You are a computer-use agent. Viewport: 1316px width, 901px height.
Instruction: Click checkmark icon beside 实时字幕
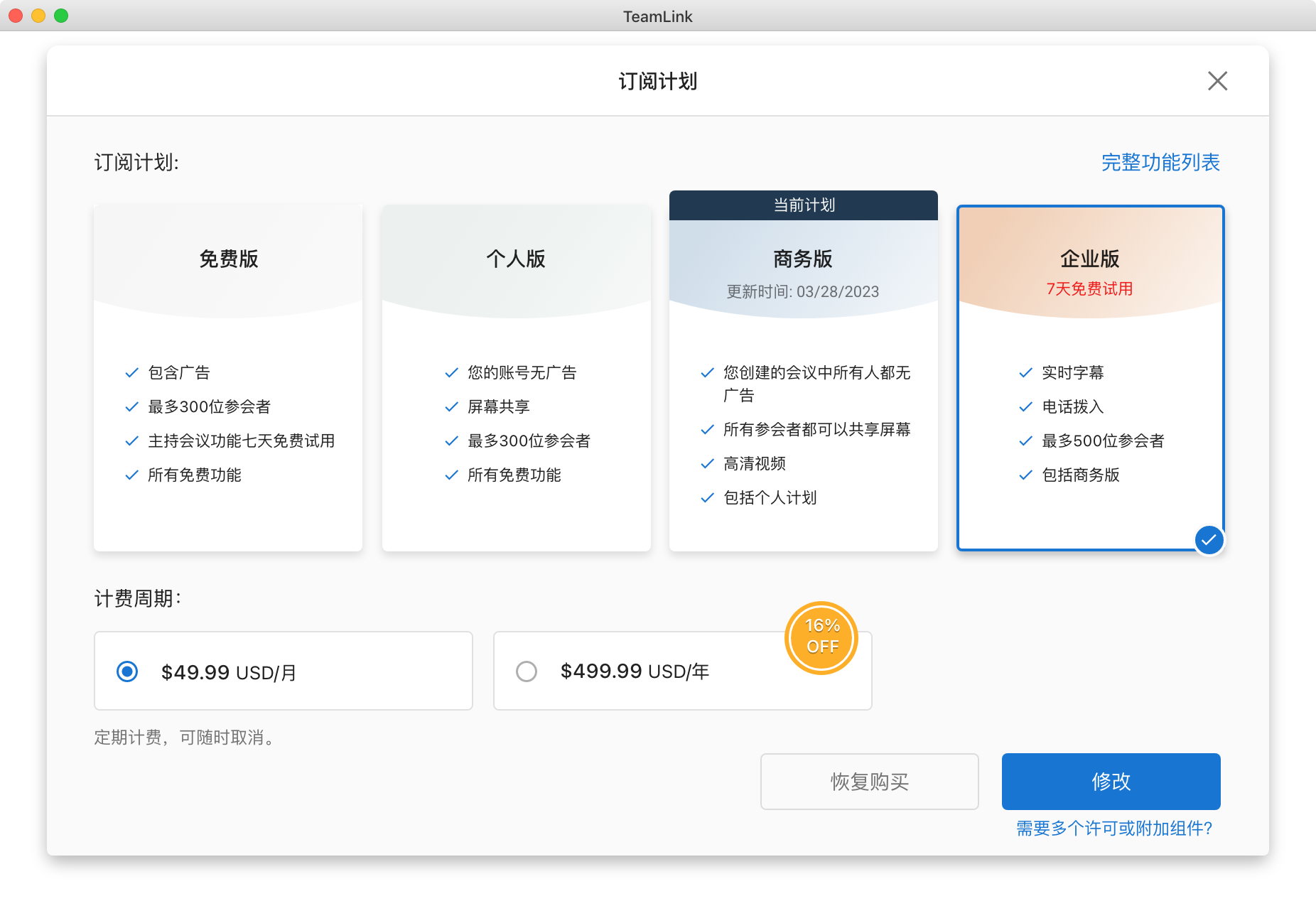click(1025, 373)
